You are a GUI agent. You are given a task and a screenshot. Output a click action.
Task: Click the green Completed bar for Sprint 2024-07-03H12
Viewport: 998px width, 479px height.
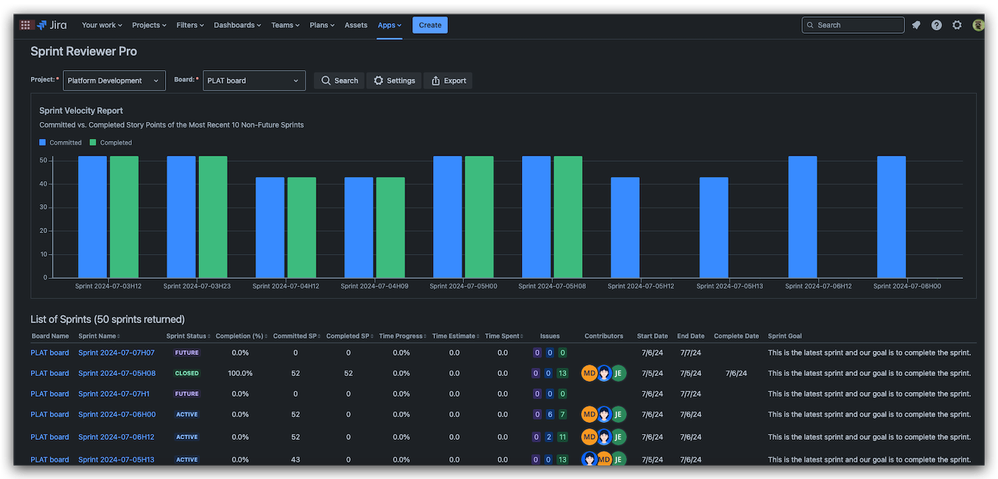(124, 216)
